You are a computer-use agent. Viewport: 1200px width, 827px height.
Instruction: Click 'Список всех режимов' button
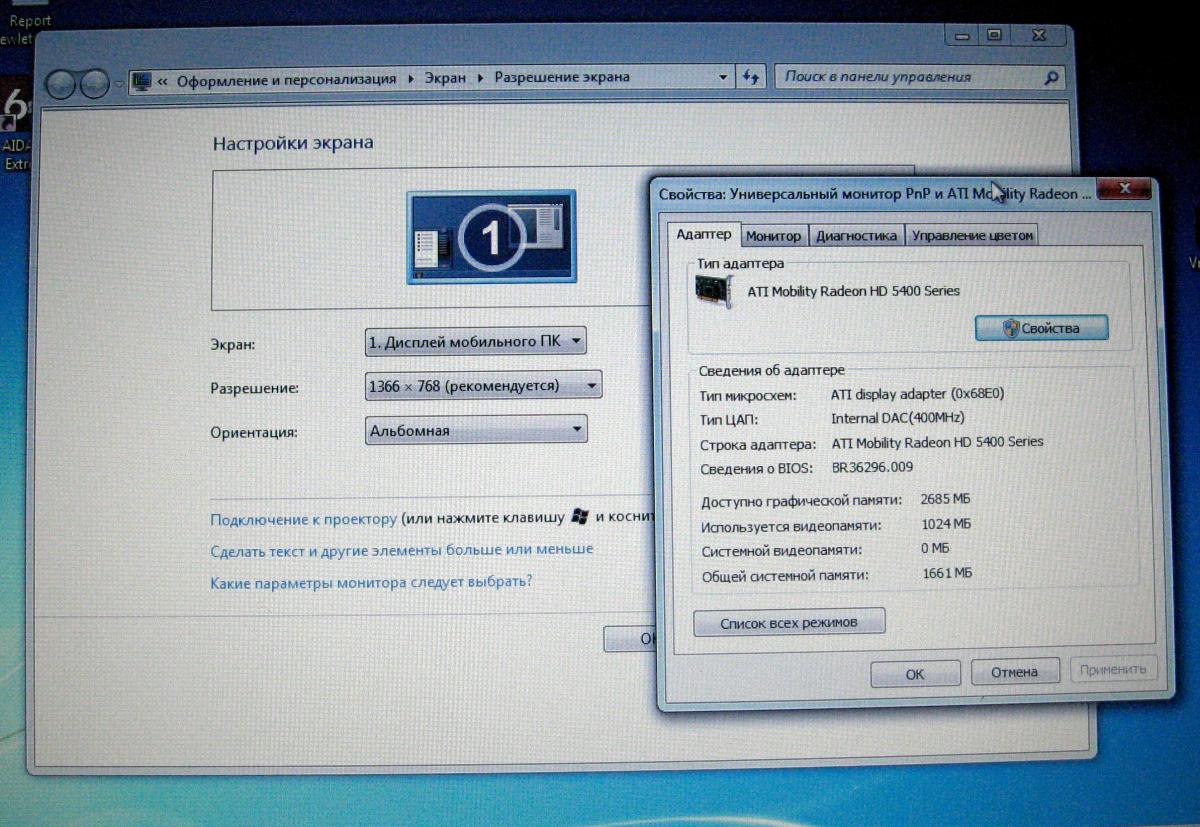pyautogui.click(x=789, y=623)
